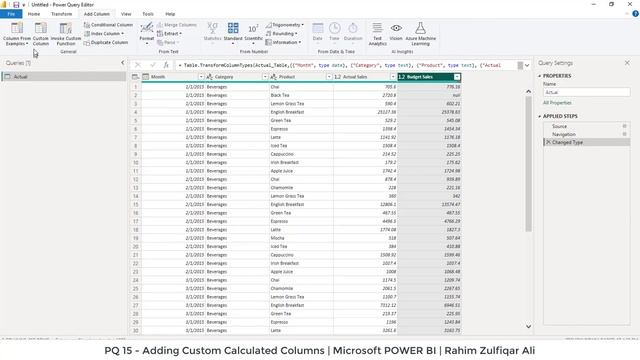Expand the Extract dropdown

180,33
